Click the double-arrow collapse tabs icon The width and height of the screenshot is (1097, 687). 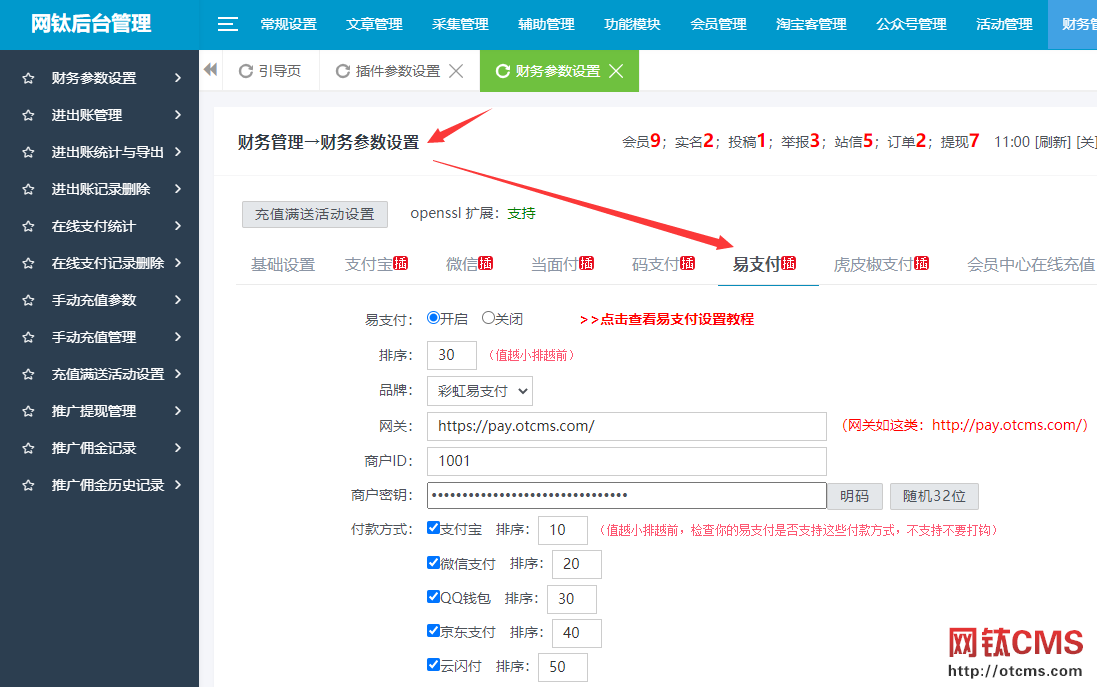(x=210, y=70)
